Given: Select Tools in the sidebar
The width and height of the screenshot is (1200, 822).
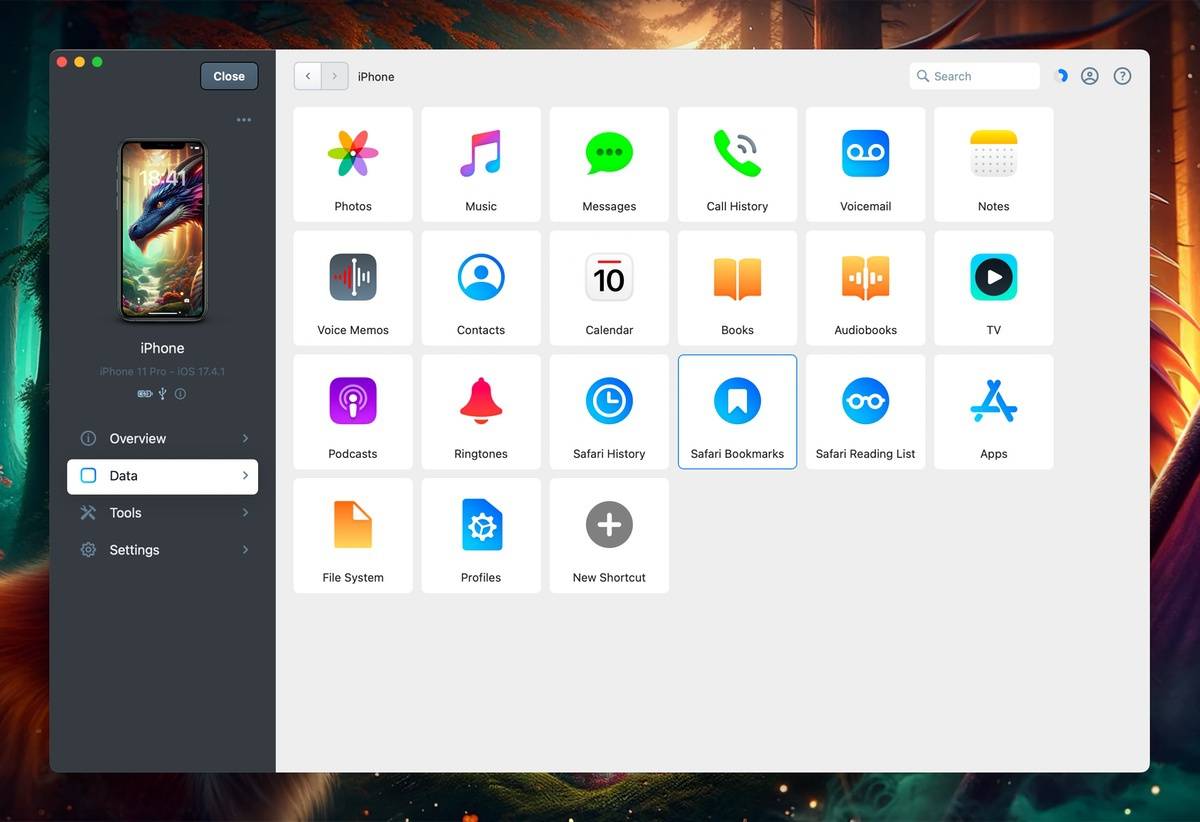Looking at the screenshot, I should (x=163, y=513).
